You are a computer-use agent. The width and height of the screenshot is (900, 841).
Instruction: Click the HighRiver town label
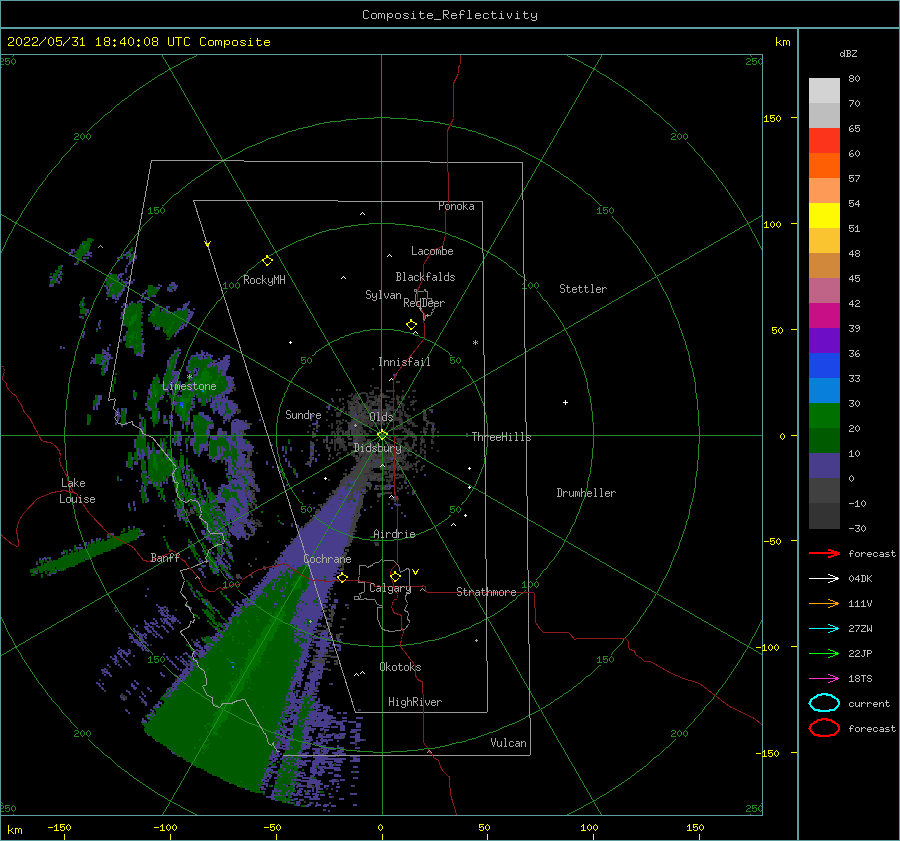tap(415, 702)
